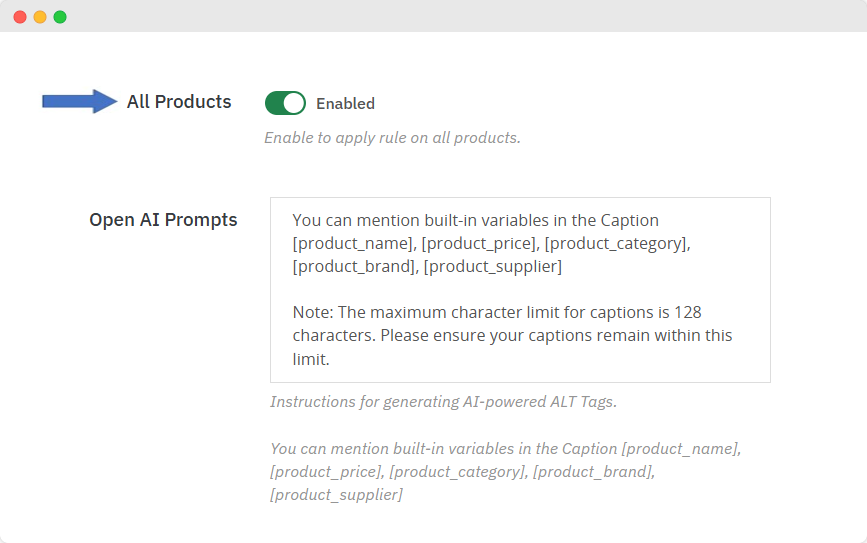This screenshot has width=867, height=543.
Task: Click the 'Enable to apply rule' help text
Action: [x=392, y=138]
